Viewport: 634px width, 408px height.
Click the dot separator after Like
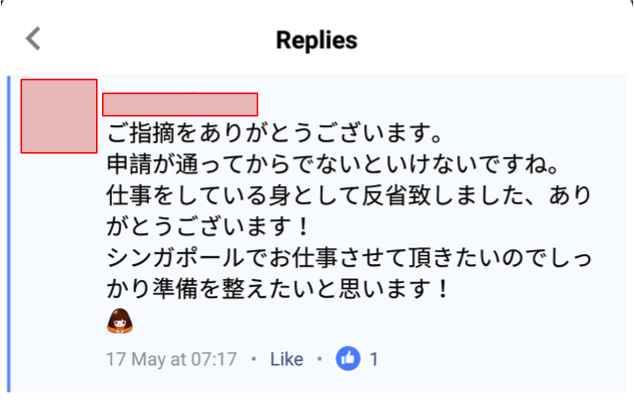[319, 359]
